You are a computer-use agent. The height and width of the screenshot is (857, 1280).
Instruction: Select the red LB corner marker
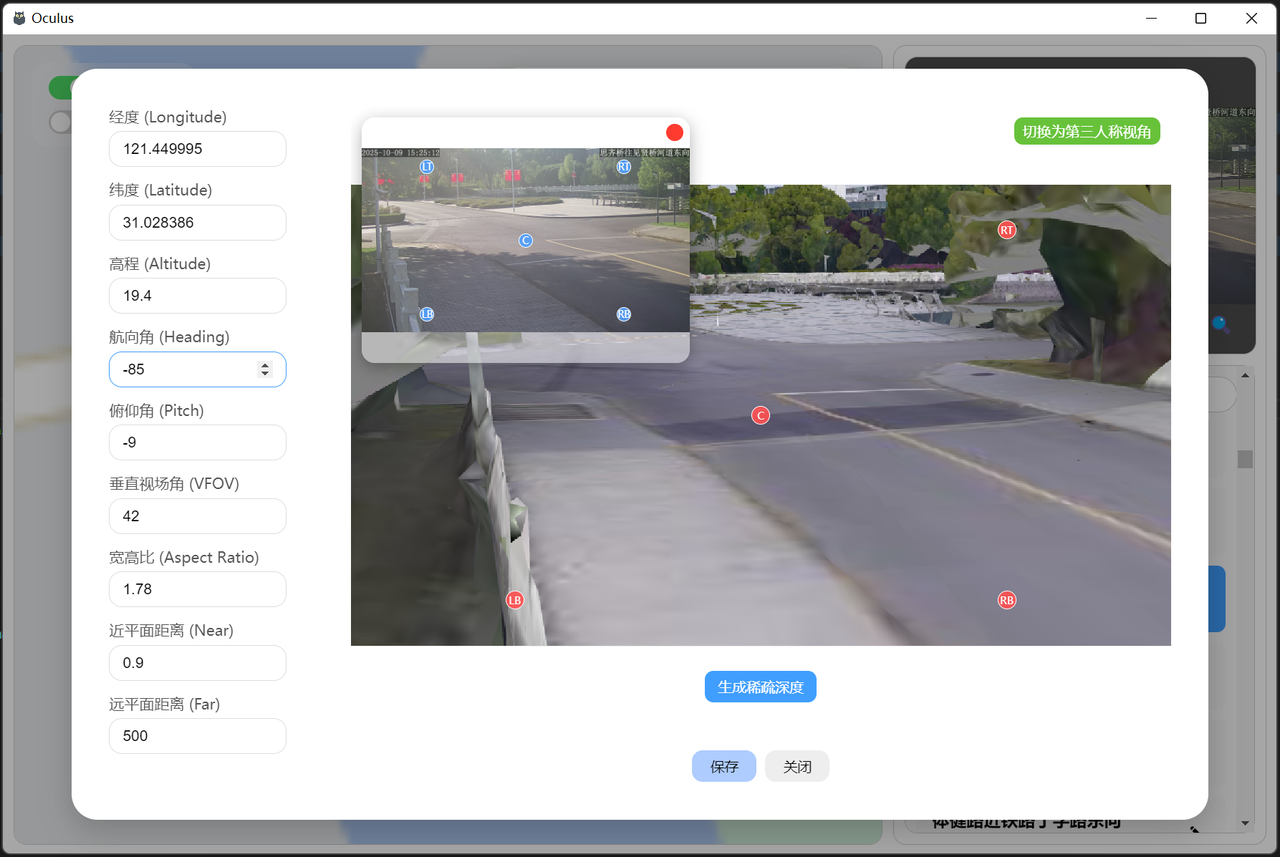(514, 600)
